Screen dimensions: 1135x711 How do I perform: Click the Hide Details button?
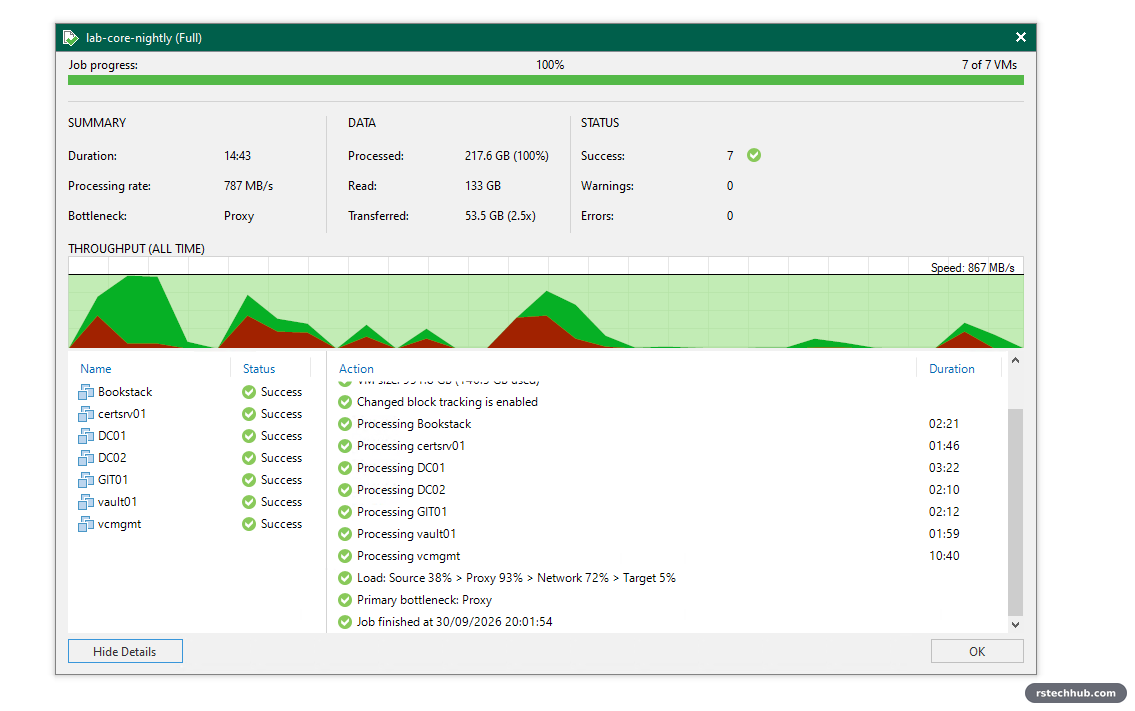pyautogui.click(x=125, y=651)
